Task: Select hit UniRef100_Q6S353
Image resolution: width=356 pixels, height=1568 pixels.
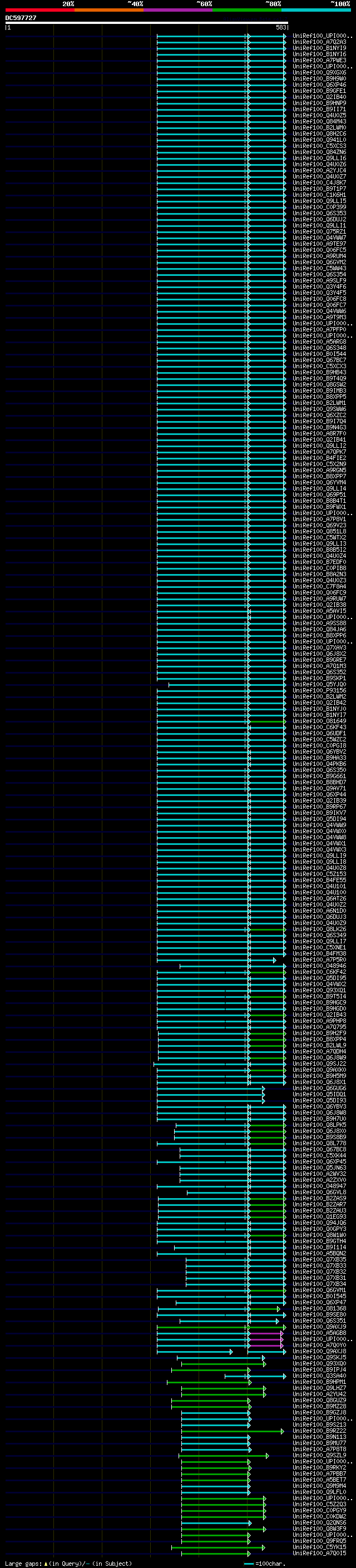Action: 319,213
